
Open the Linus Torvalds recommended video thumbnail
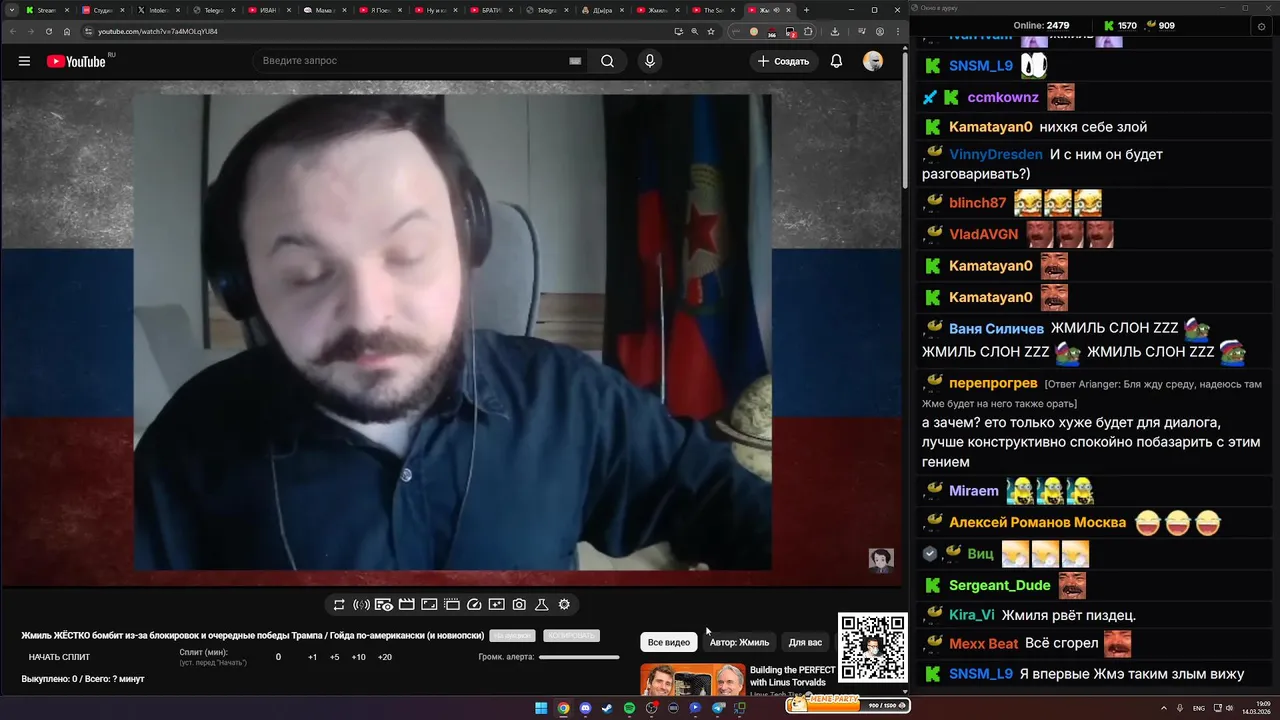coord(692,680)
